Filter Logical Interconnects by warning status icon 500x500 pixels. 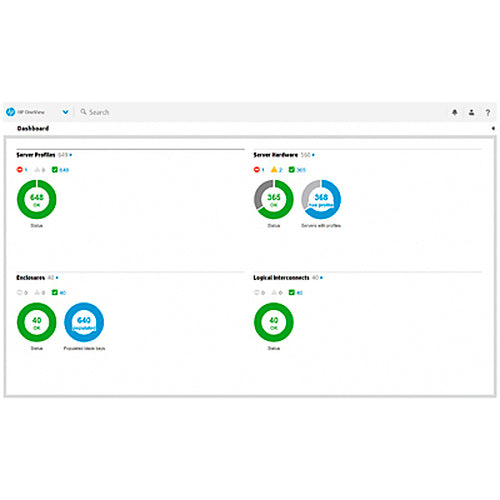[x=274, y=293]
